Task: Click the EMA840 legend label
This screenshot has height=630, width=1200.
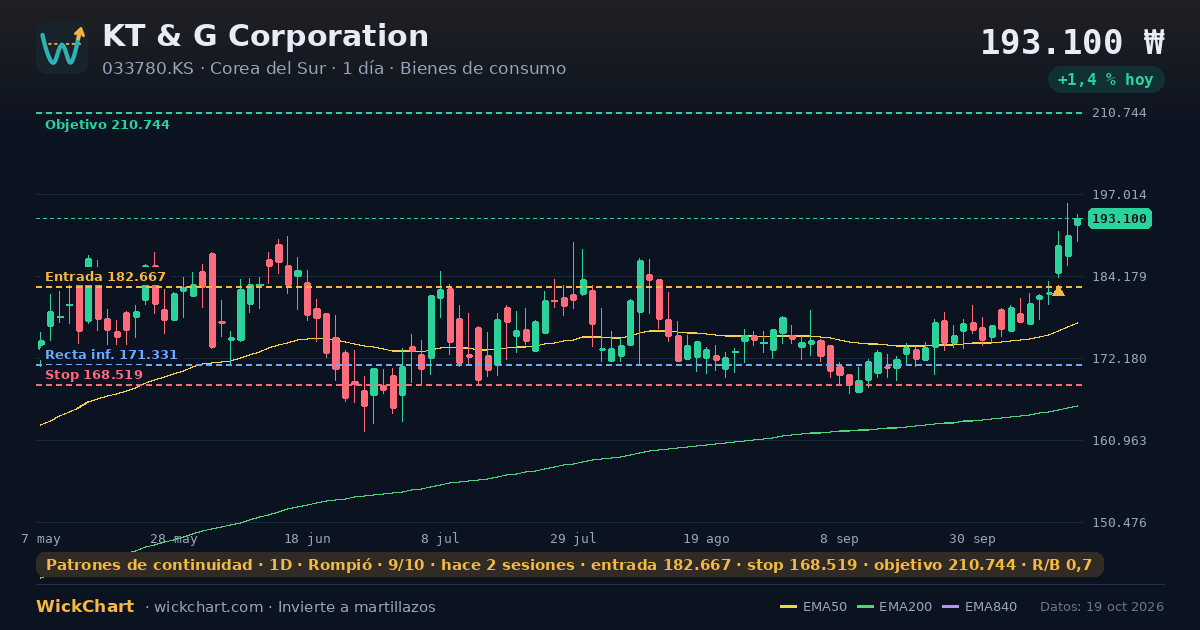Action: [991, 607]
